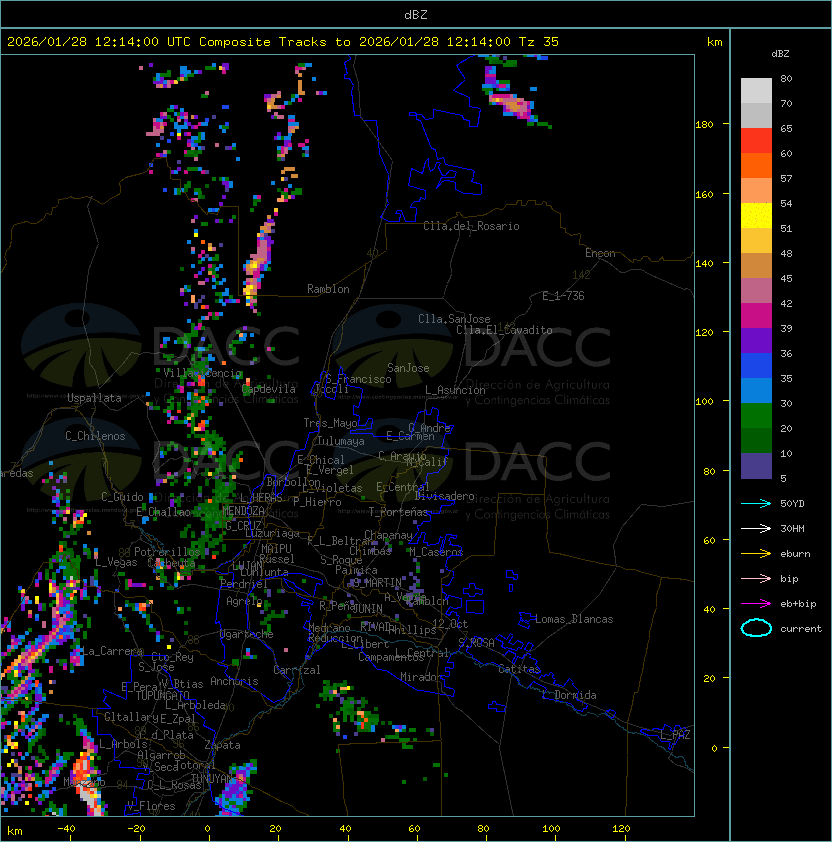Screen dimensions: 832x842
Task: Select the light gray top legend swatch
Action: point(756,91)
